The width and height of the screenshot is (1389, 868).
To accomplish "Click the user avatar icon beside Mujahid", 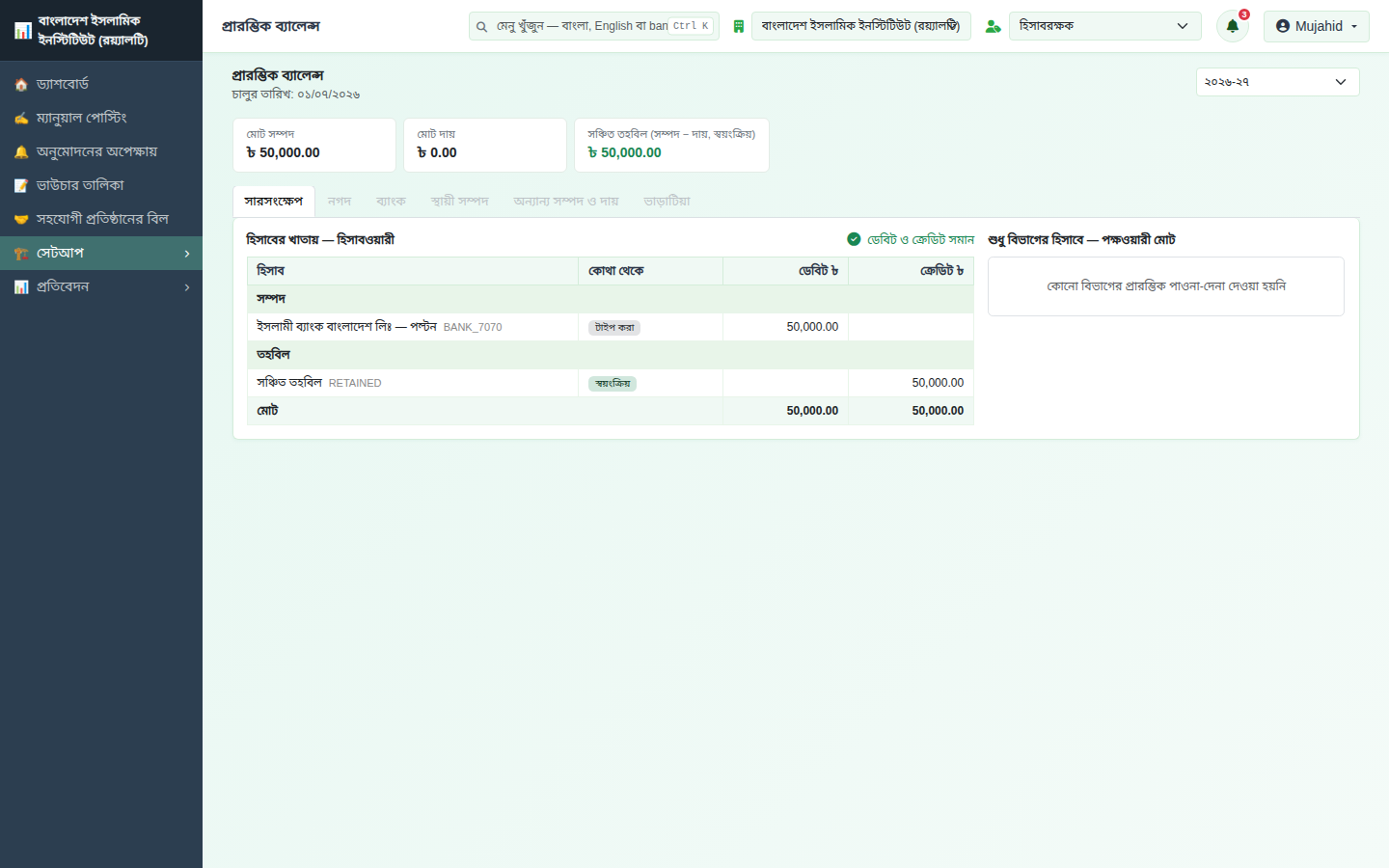I will (1283, 26).
